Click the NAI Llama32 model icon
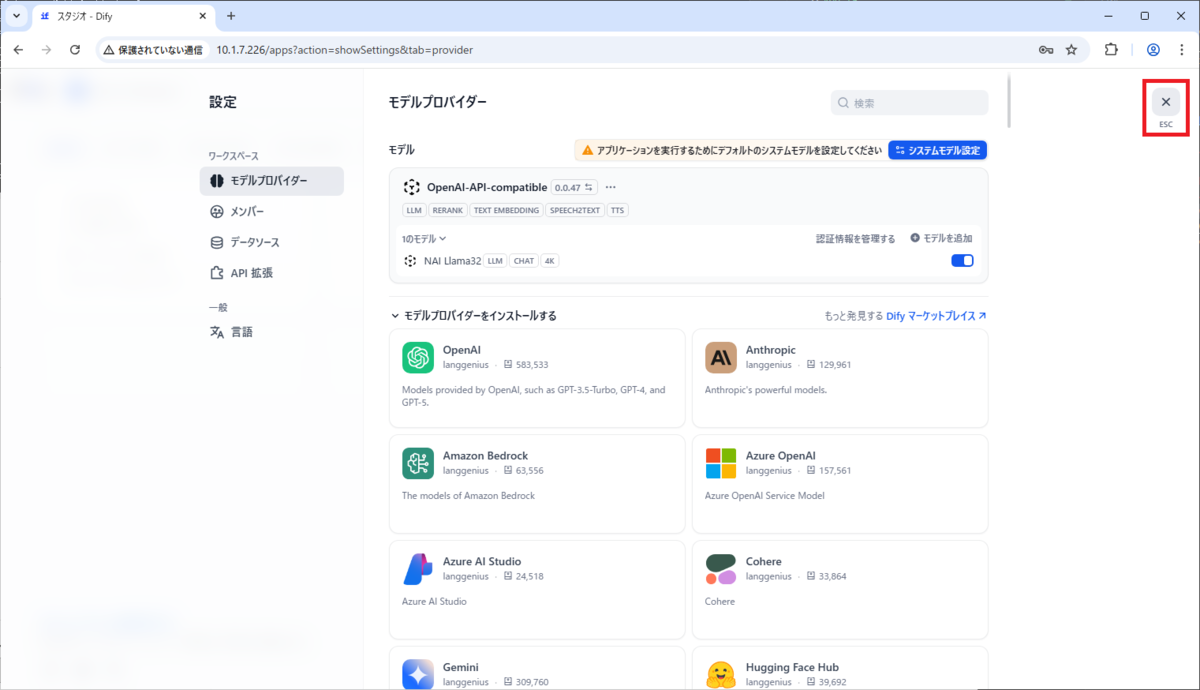Viewport: 1200px width, 690px height. (410, 261)
